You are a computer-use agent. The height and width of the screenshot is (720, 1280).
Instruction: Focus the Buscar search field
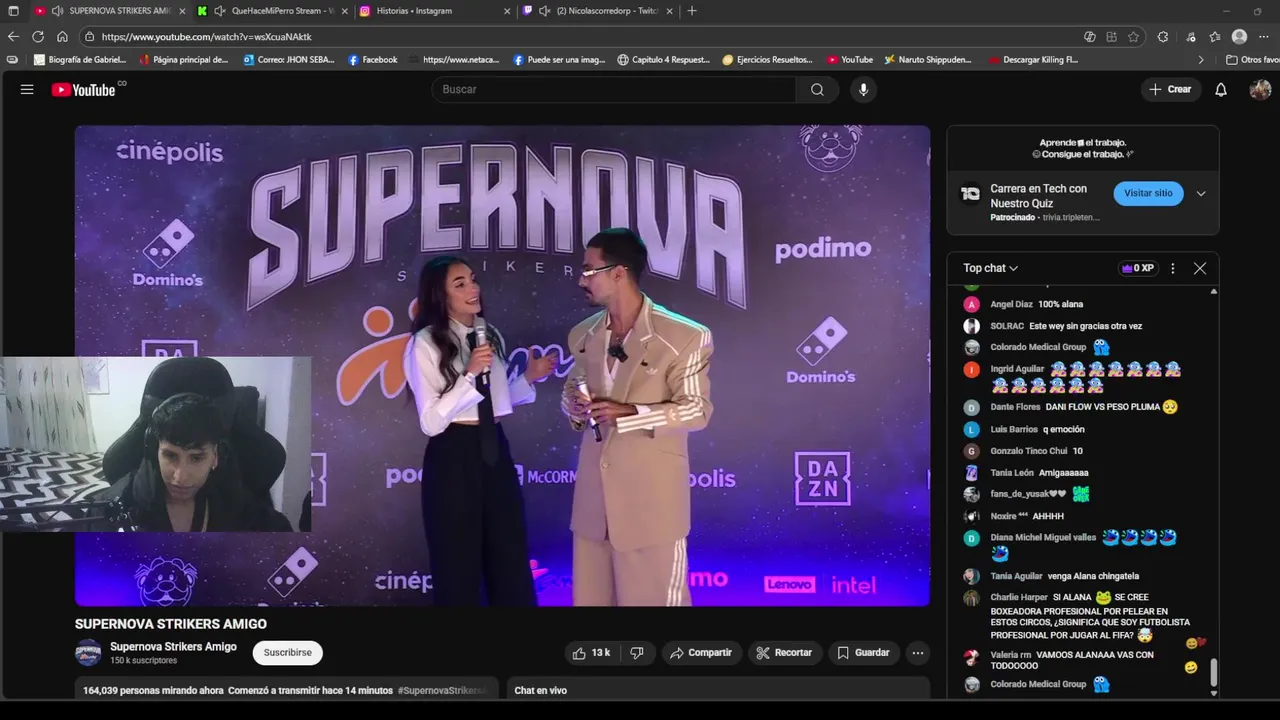tap(614, 89)
